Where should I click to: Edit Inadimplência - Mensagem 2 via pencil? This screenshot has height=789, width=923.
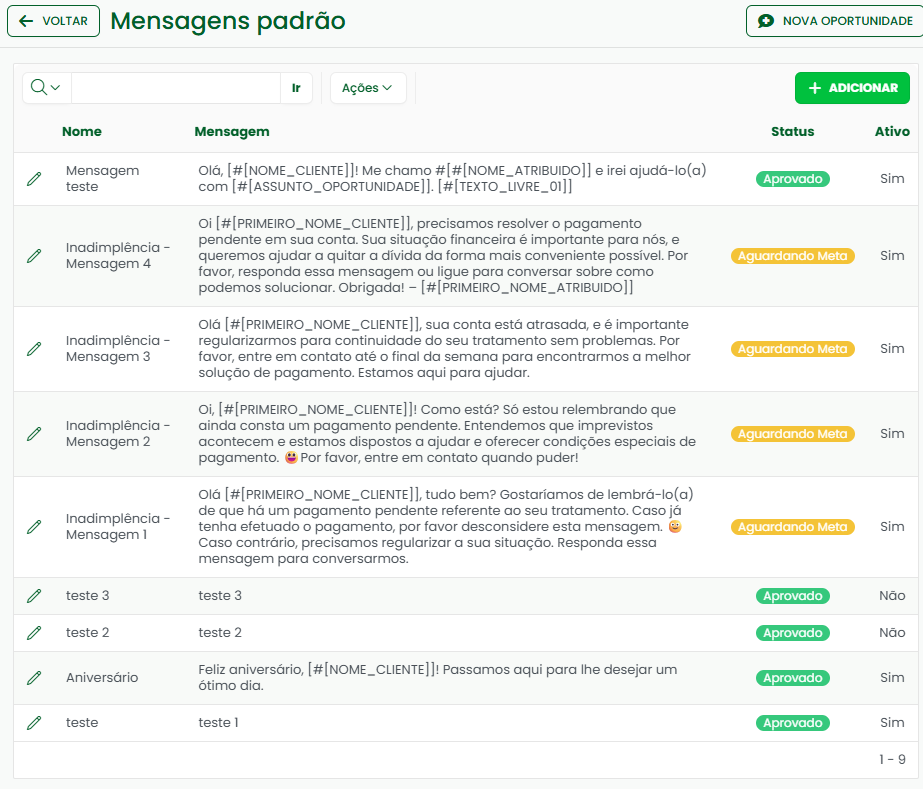click(34, 434)
